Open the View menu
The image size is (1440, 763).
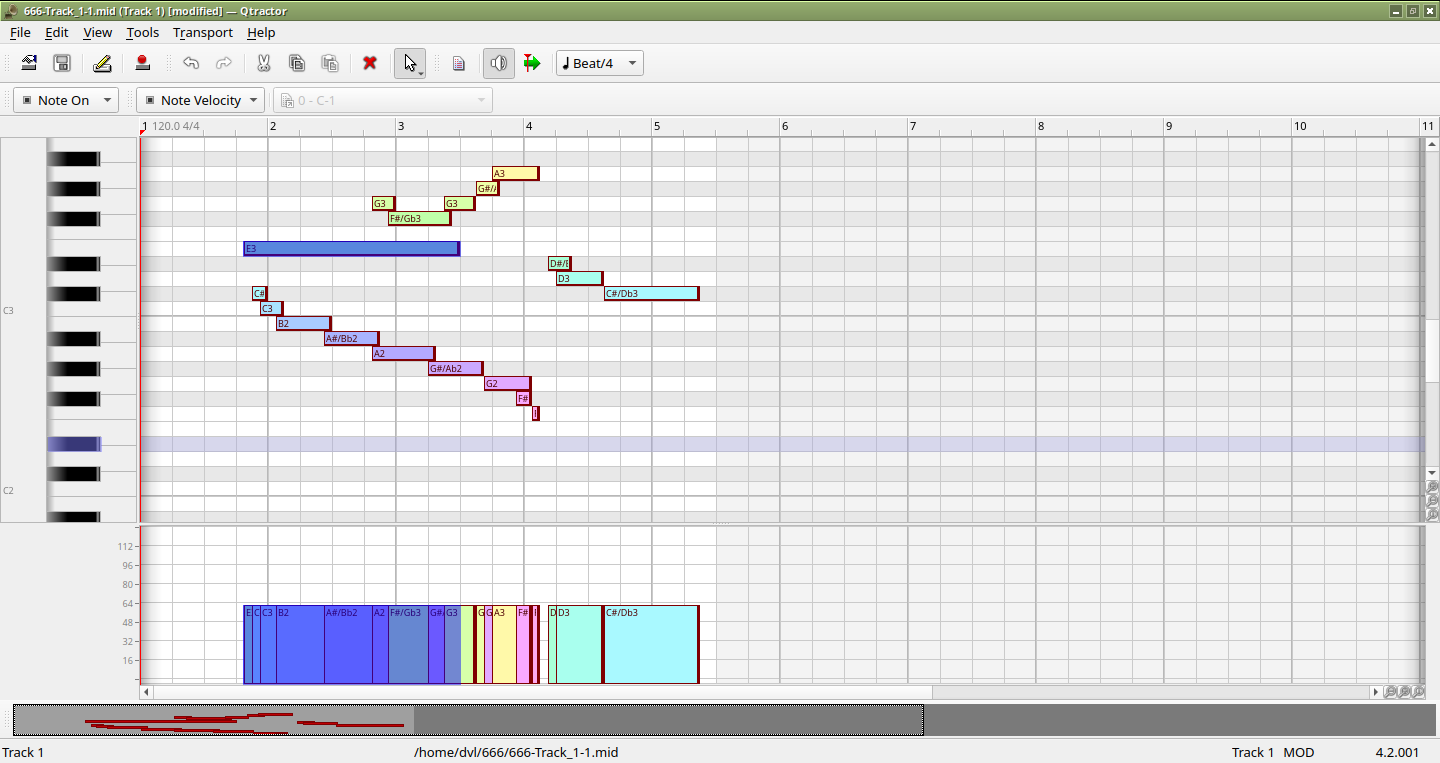pos(97,32)
